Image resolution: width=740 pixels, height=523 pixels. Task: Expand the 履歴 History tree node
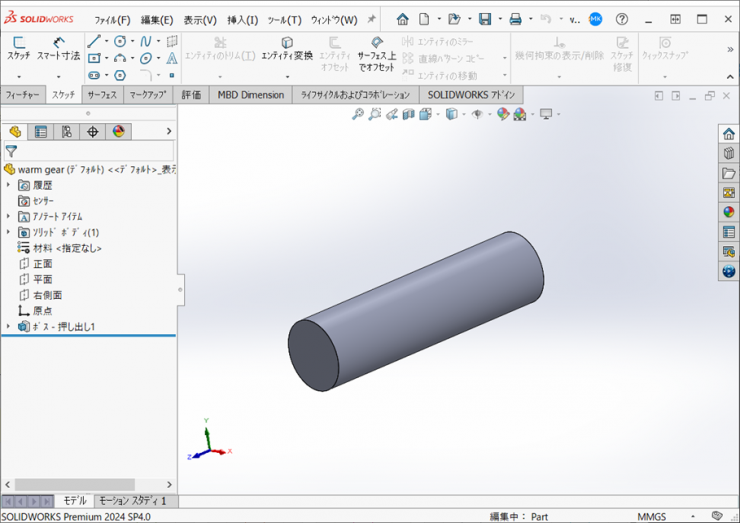coord(9,185)
